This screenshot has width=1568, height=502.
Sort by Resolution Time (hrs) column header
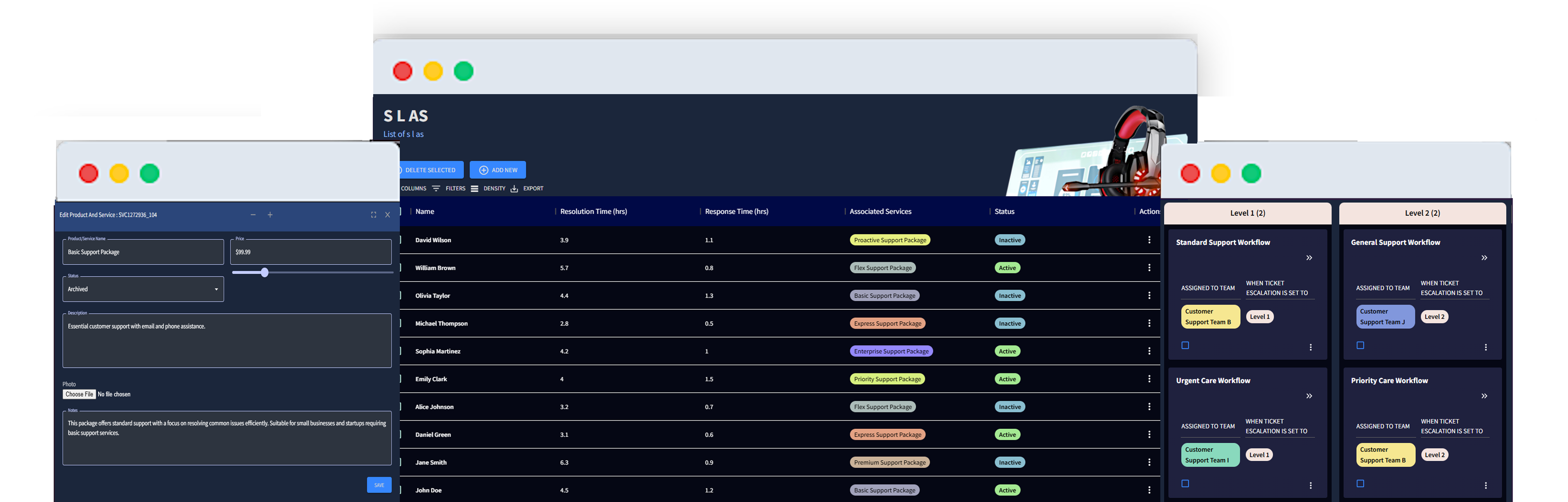[593, 212]
